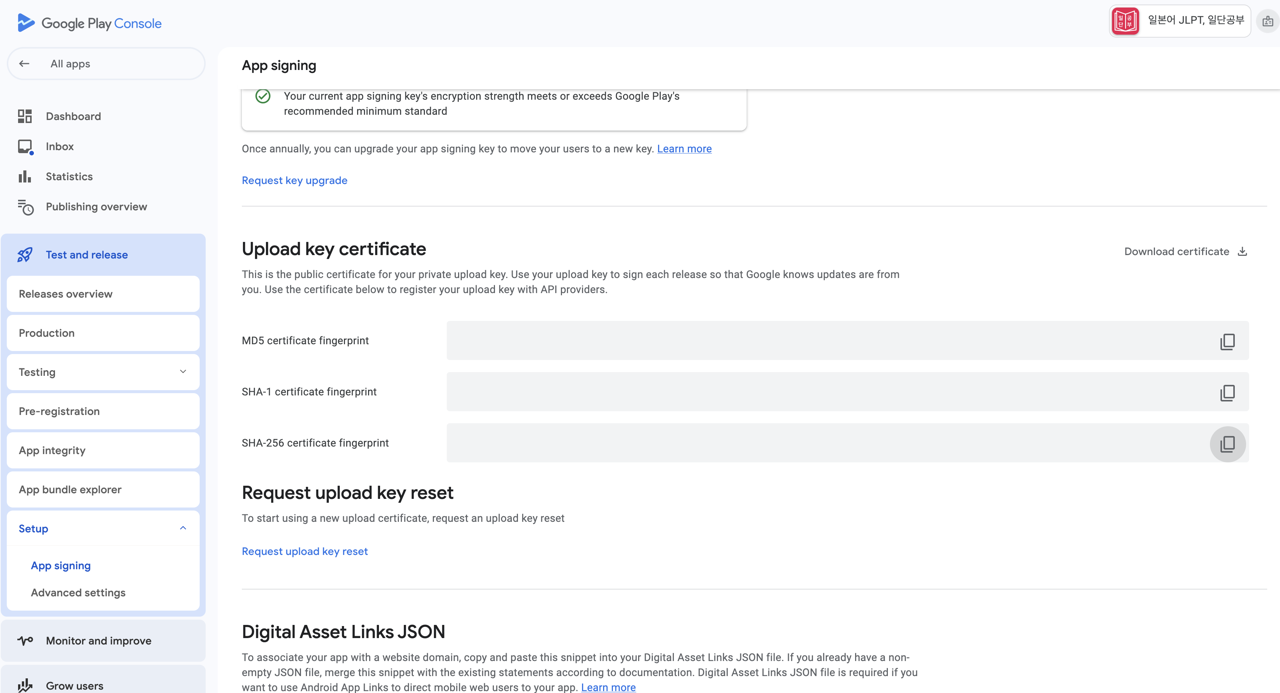Click the Statistics chart icon
The width and height of the screenshot is (1280, 693).
24,176
